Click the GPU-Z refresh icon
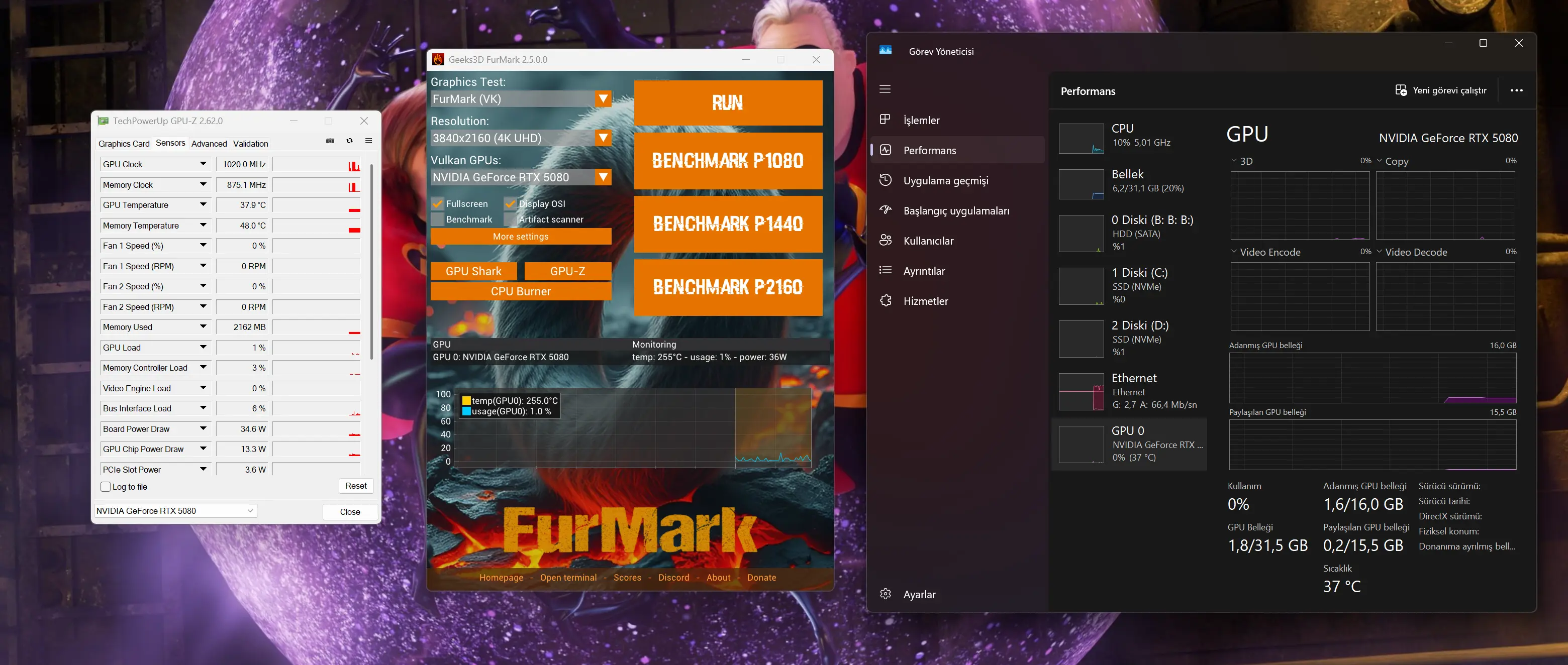Screen dimensions: 1568x665 (349, 141)
